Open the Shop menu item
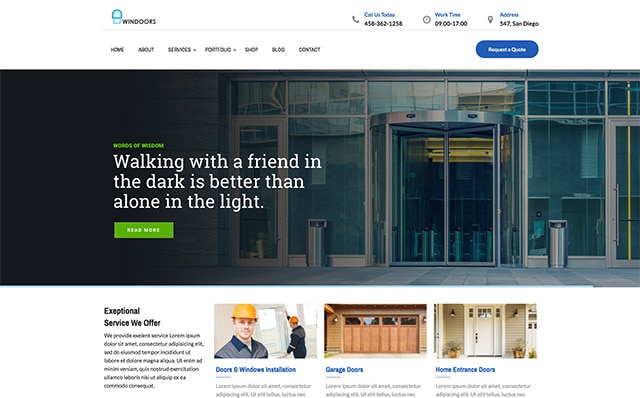Screen dimensions: 640x398 [x=251, y=50]
